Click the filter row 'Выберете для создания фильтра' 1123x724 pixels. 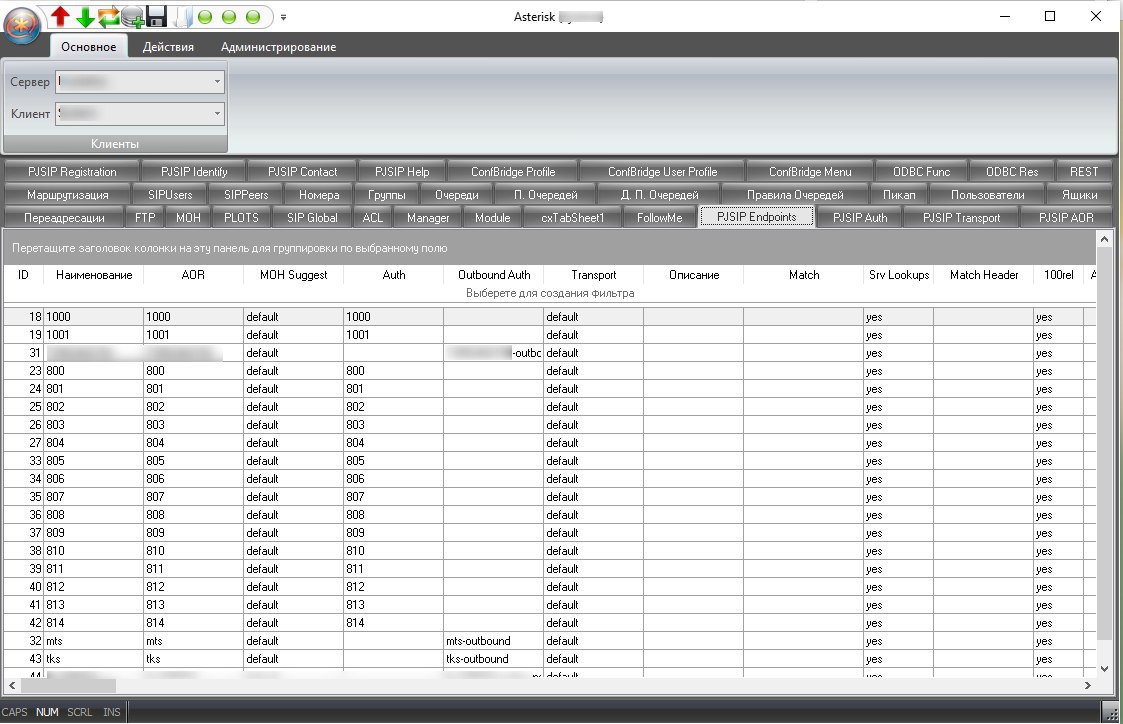tap(550, 293)
